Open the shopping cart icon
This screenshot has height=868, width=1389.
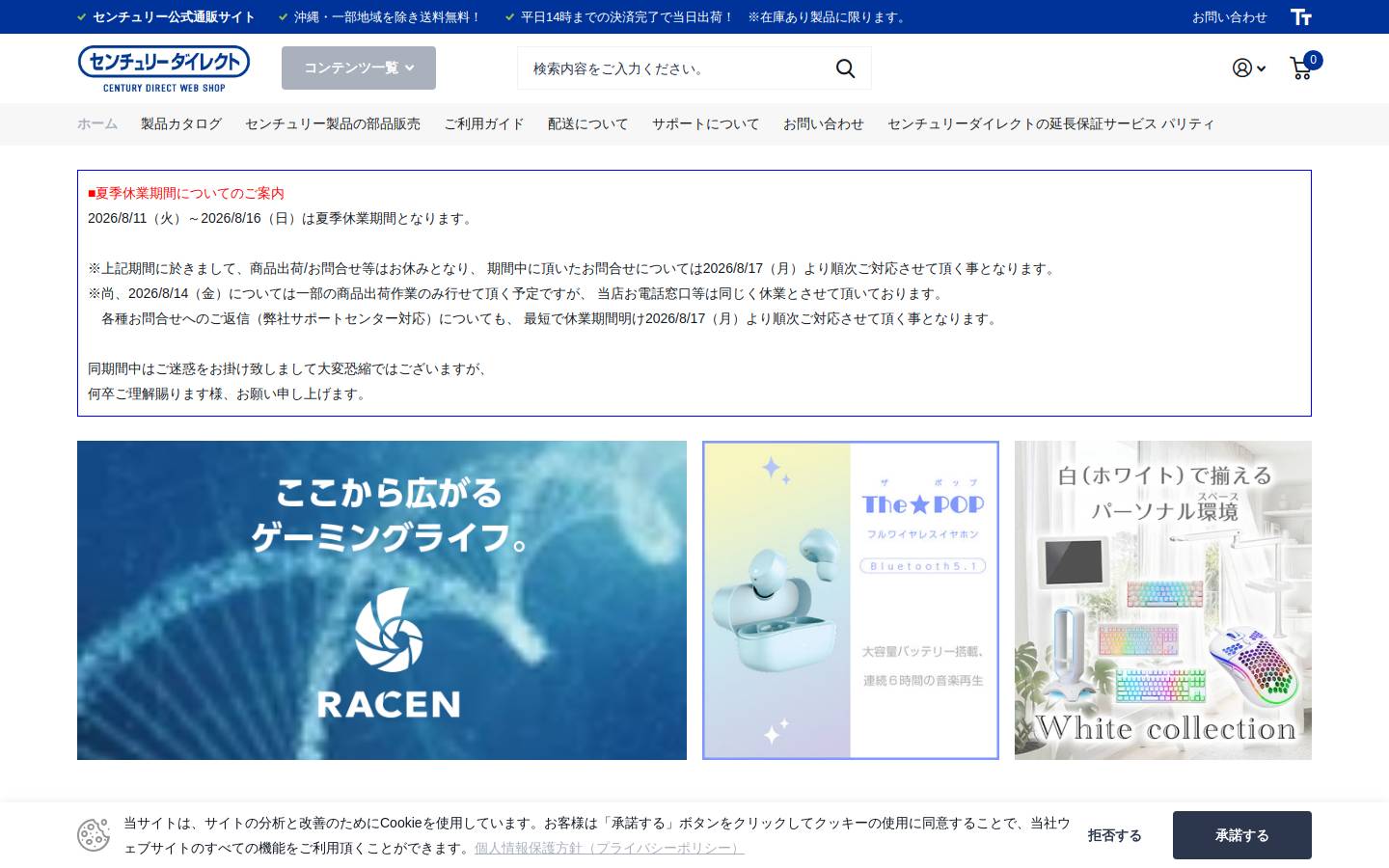(x=1300, y=68)
